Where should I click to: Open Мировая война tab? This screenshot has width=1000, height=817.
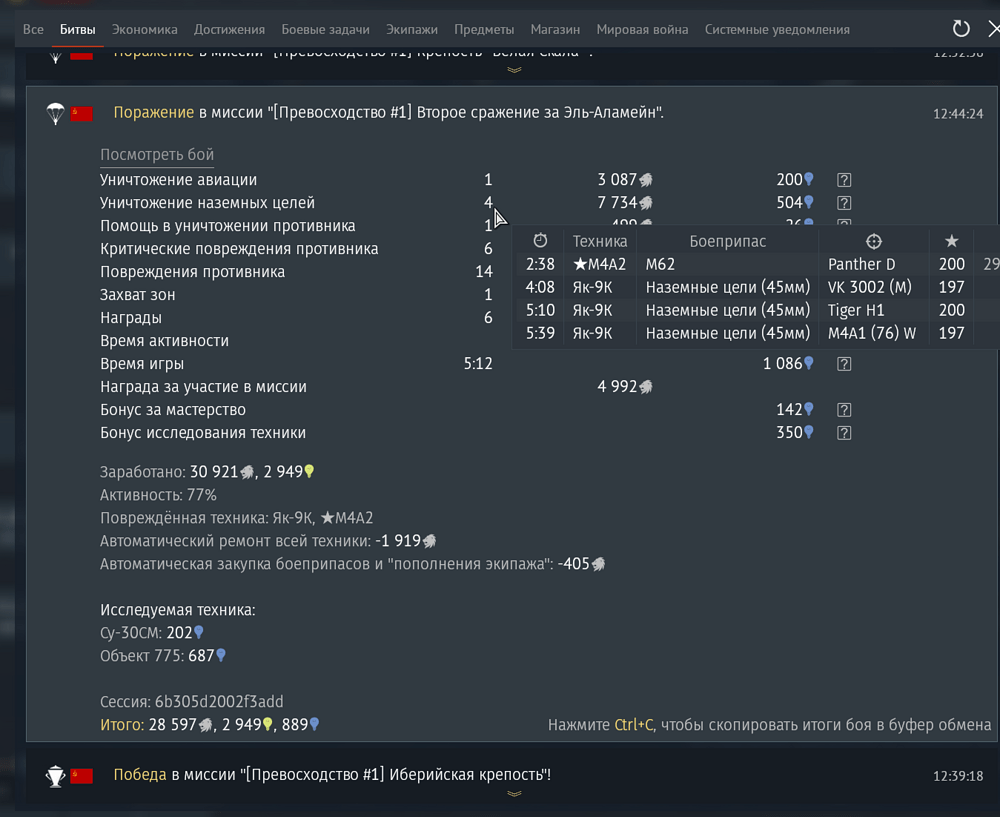(x=642, y=29)
